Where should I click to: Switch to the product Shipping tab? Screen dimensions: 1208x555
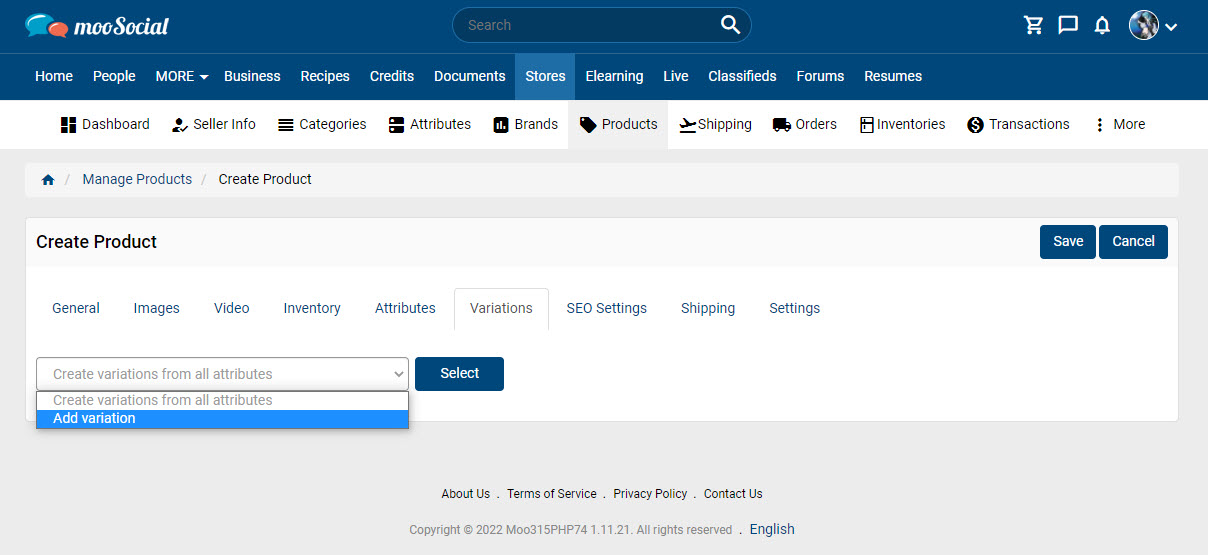click(708, 308)
